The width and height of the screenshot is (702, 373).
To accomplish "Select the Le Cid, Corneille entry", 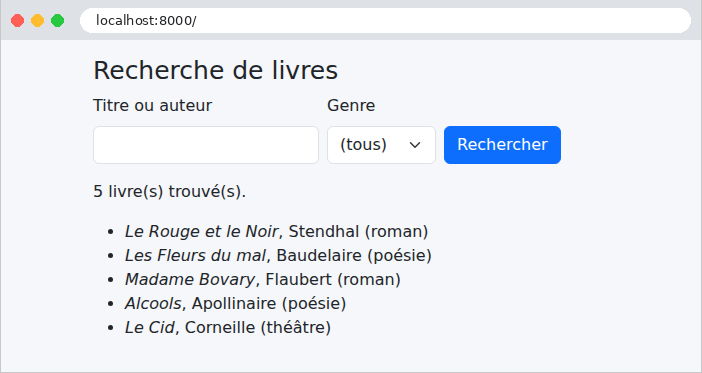I will pyautogui.click(x=227, y=327).
